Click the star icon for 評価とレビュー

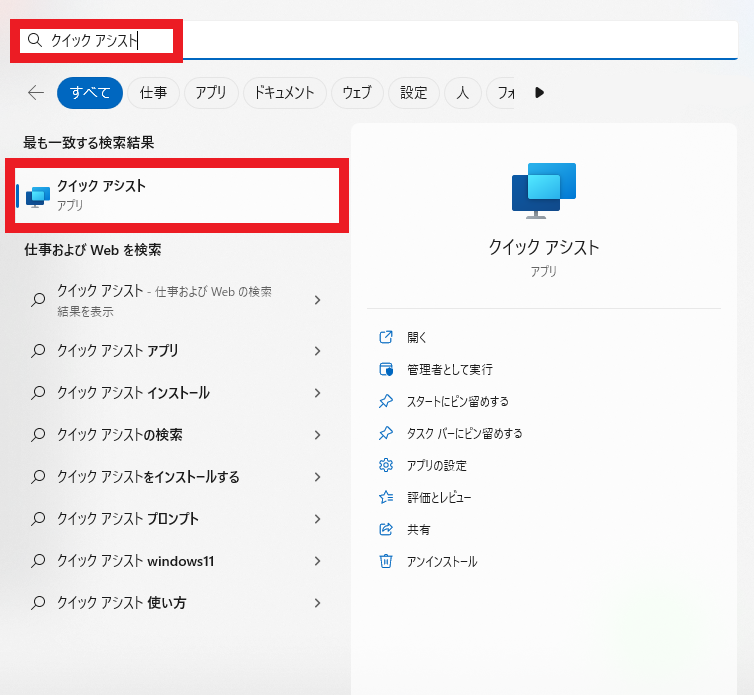(386, 497)
